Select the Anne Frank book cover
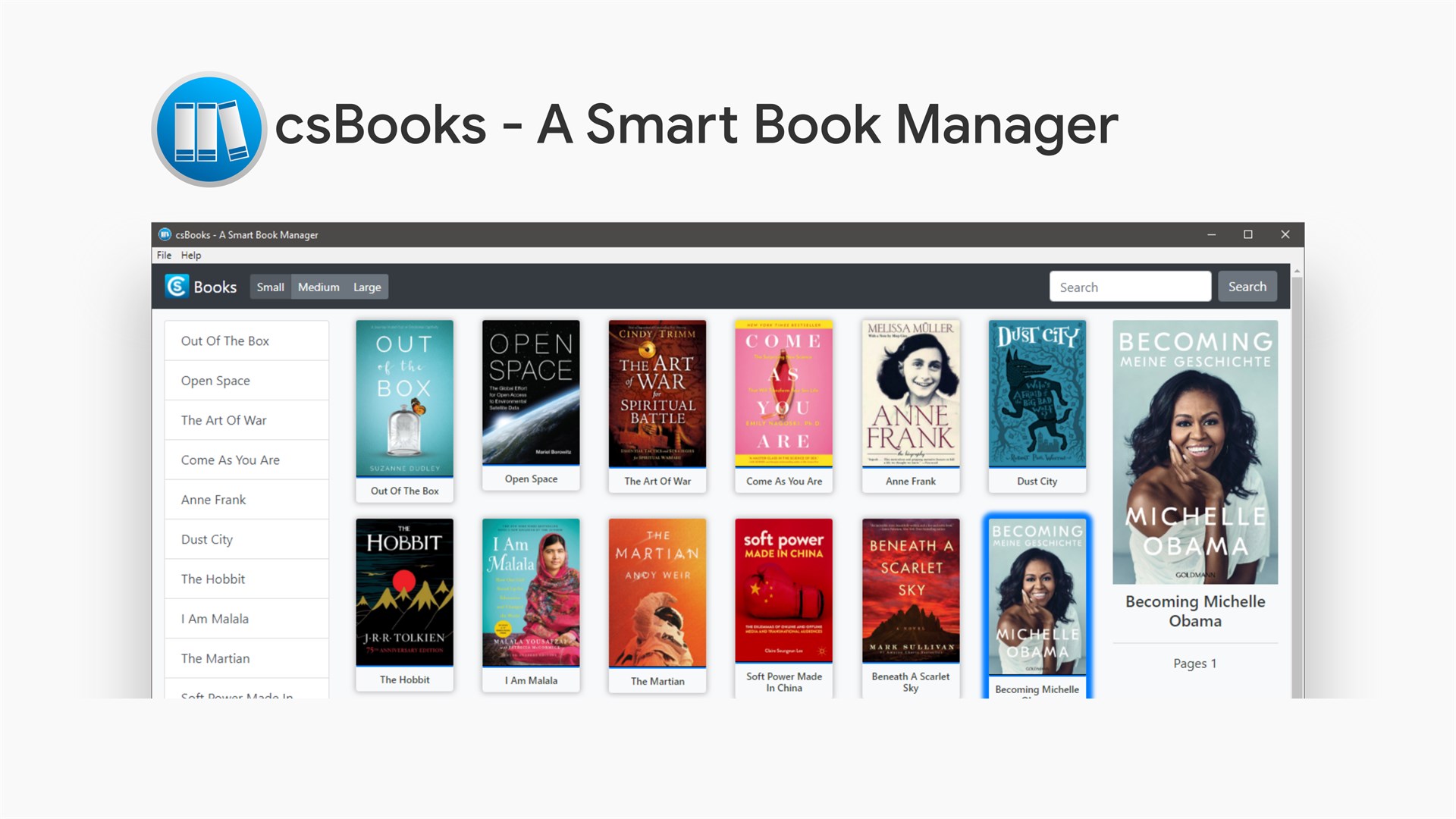Screen dimensions: 1456x819 click(910, 394)
